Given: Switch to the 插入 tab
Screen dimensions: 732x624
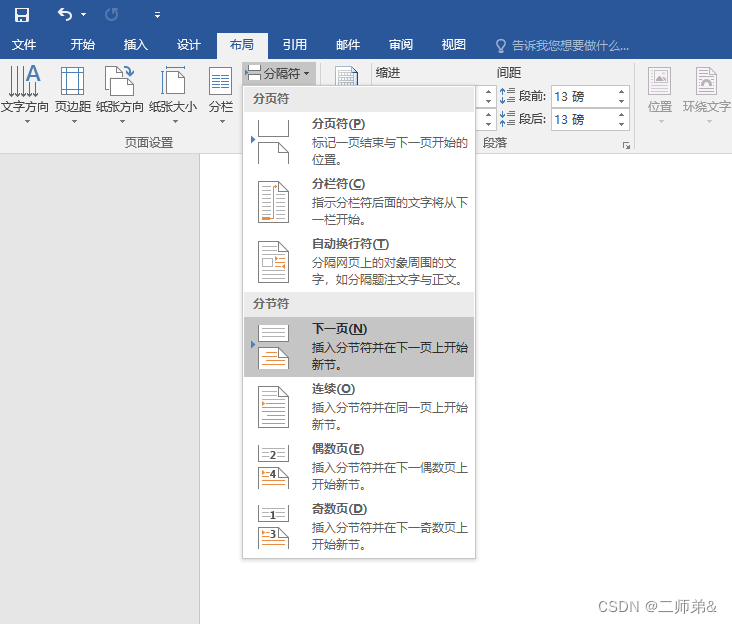Looking at the screenshot, I should tap(136, 45).
